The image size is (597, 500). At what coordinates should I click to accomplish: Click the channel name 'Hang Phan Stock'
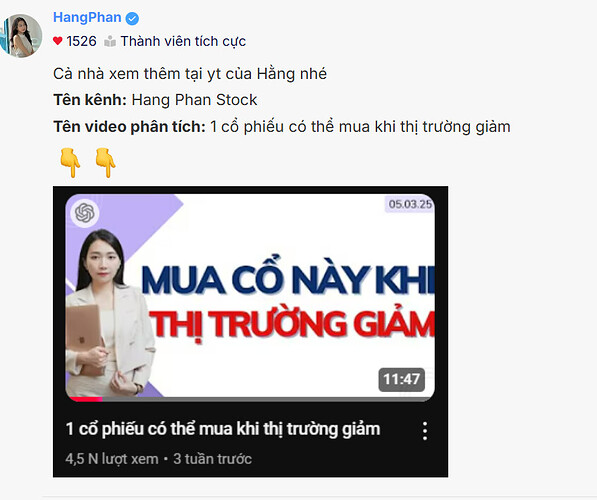194,100
